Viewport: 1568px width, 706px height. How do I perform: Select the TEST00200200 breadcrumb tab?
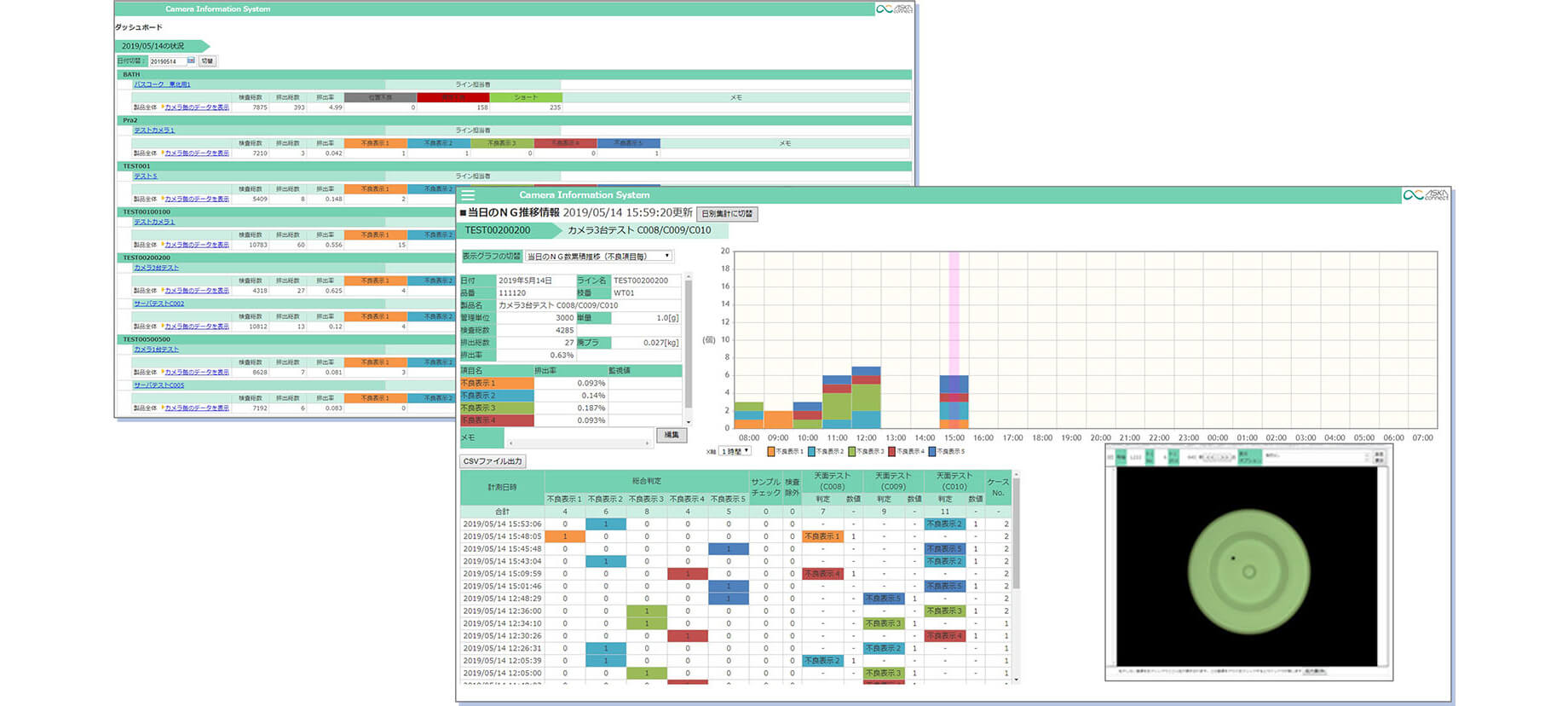(498, 230)
